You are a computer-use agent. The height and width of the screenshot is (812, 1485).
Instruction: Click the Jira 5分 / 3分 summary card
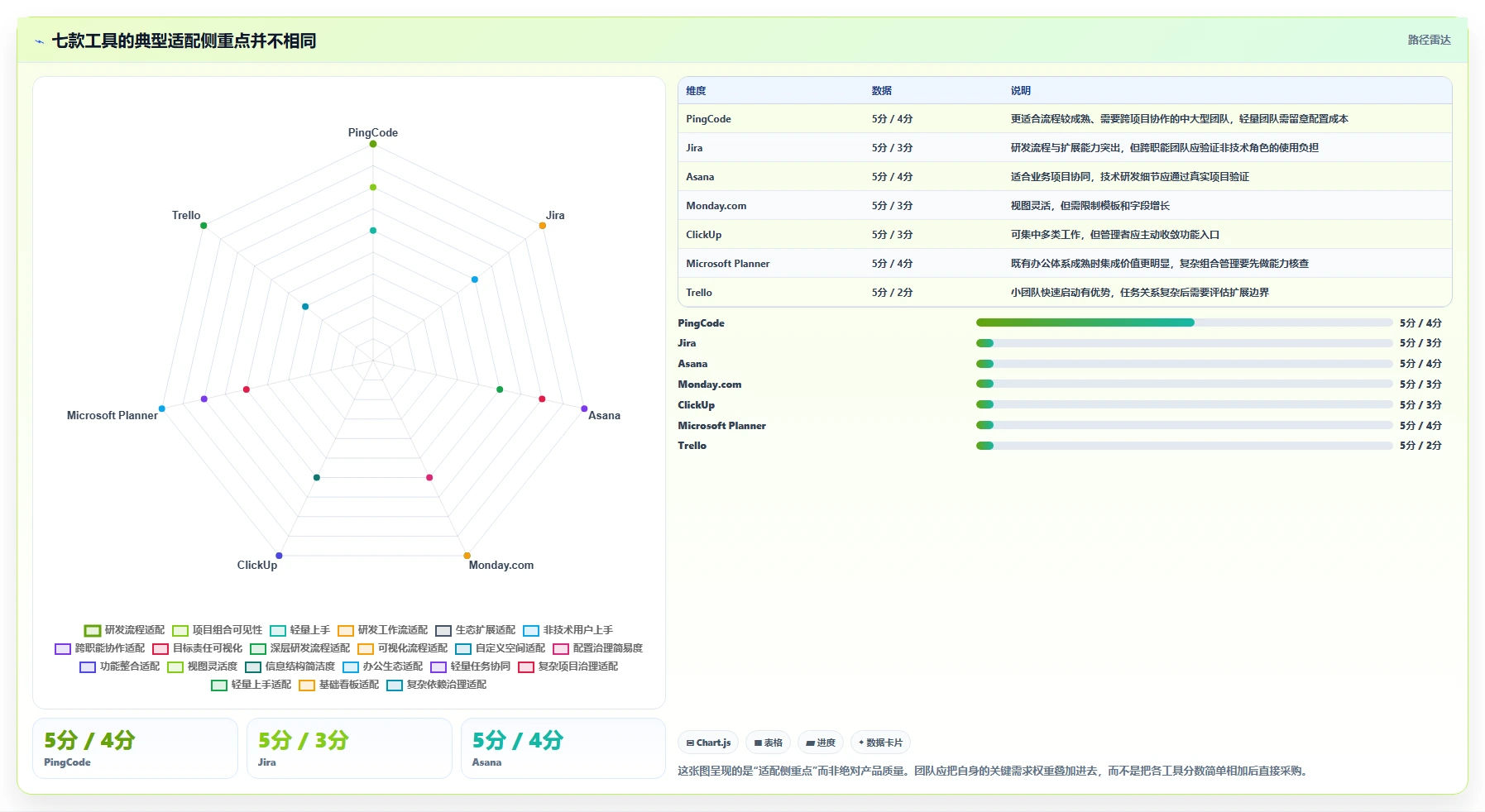tap(349, 748)
